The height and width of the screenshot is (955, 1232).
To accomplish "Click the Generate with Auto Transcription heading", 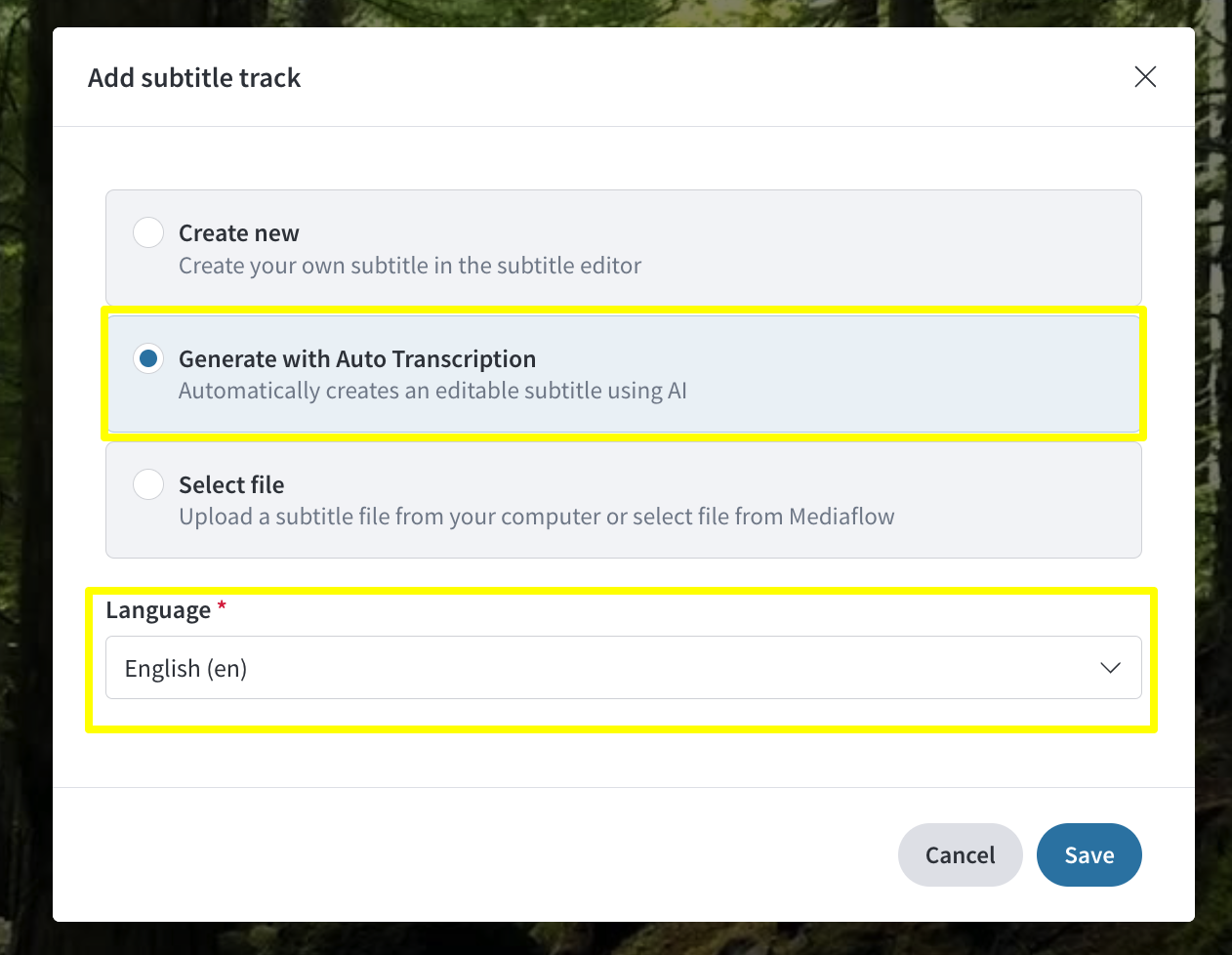I will 357,359.
